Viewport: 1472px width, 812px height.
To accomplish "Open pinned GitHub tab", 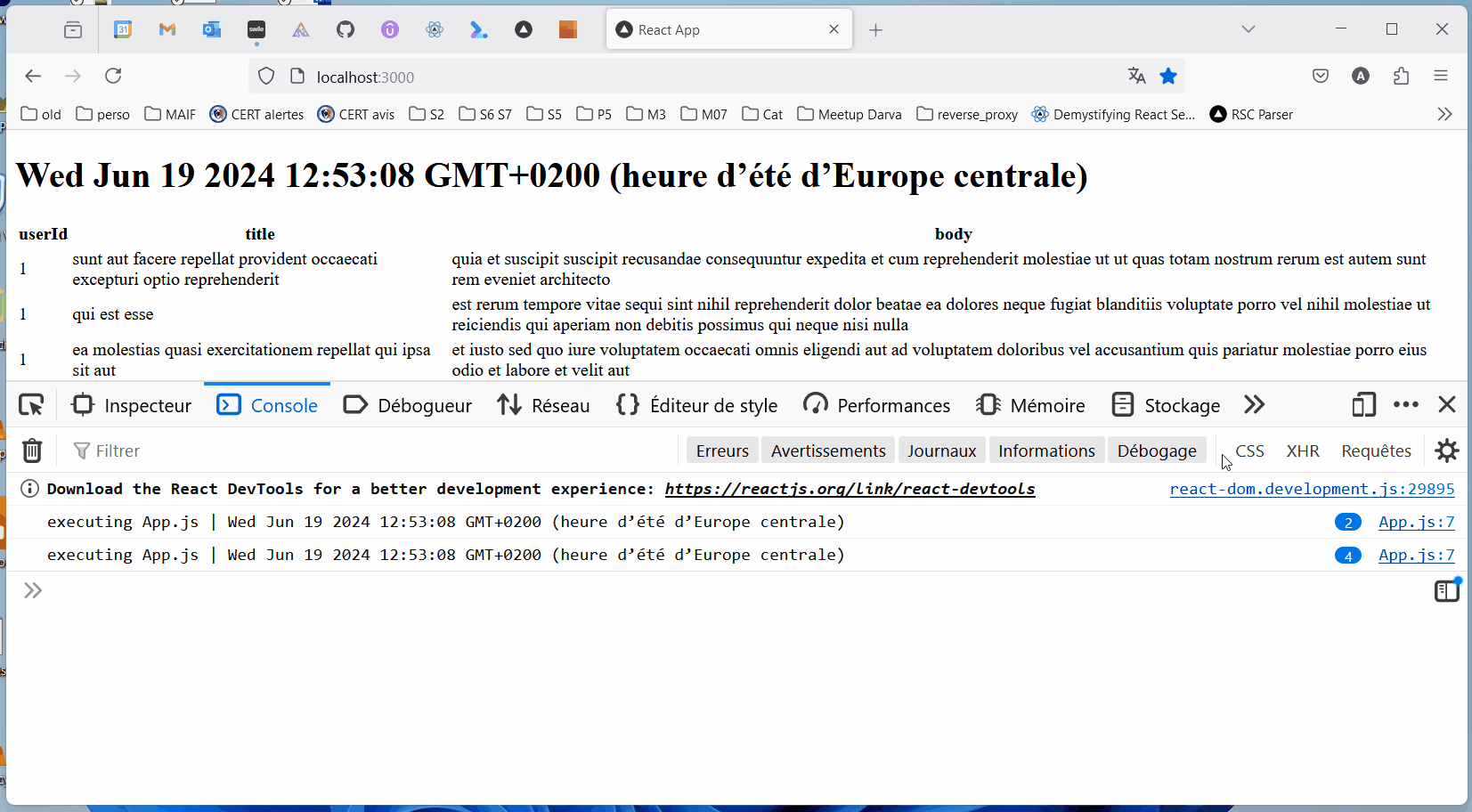I will tap(346, 30).
